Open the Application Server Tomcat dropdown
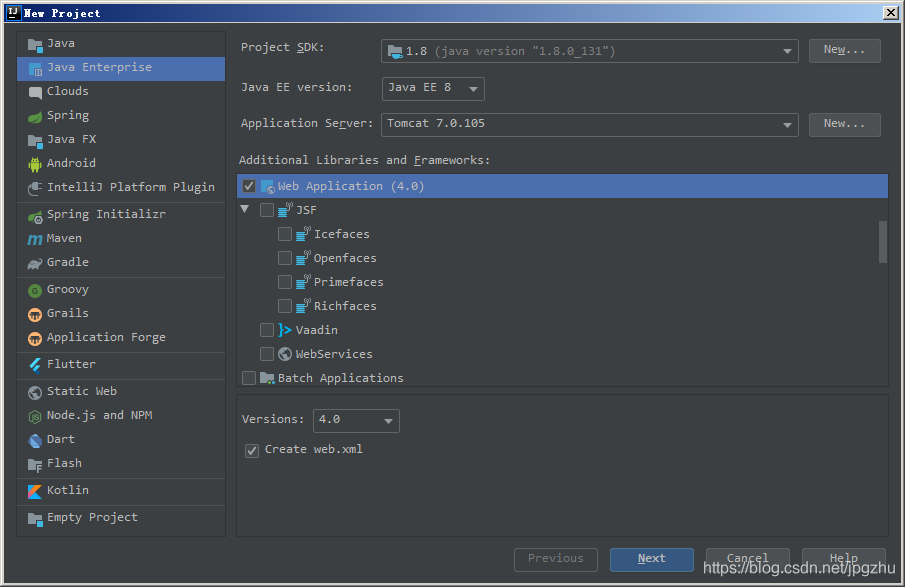This screenshot has width=905, height=587. (x=589, y=125)
